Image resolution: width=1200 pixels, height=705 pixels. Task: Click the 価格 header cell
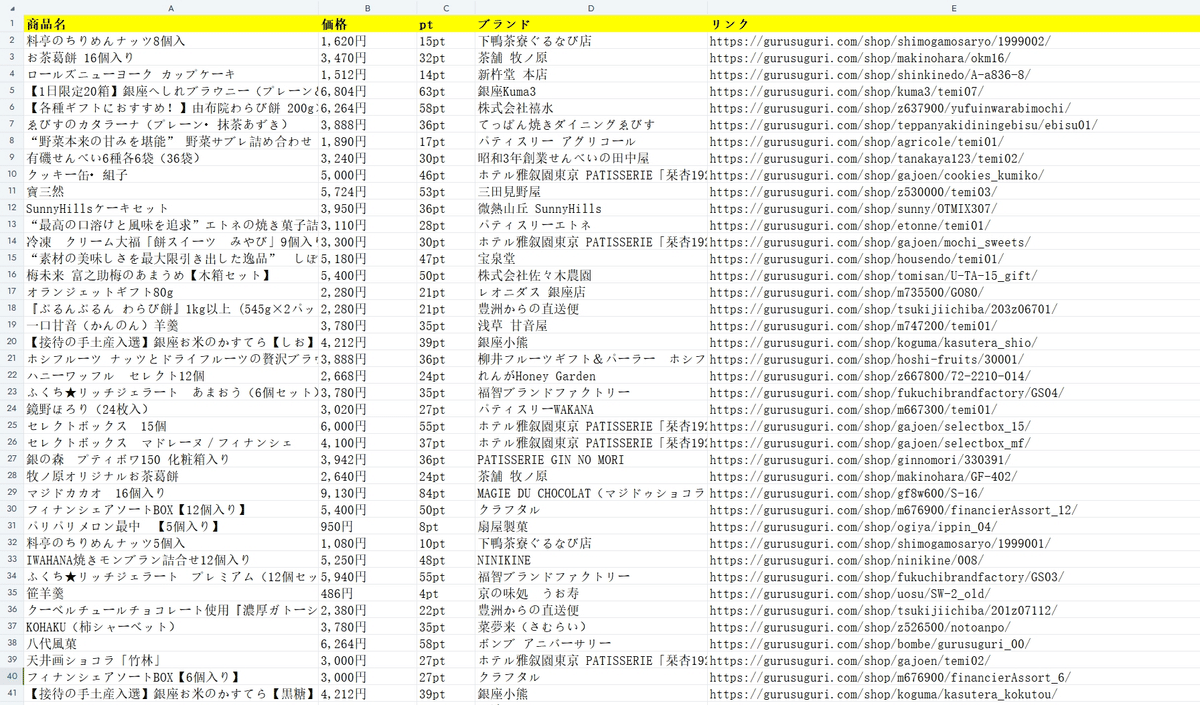(x=367, y=23)
